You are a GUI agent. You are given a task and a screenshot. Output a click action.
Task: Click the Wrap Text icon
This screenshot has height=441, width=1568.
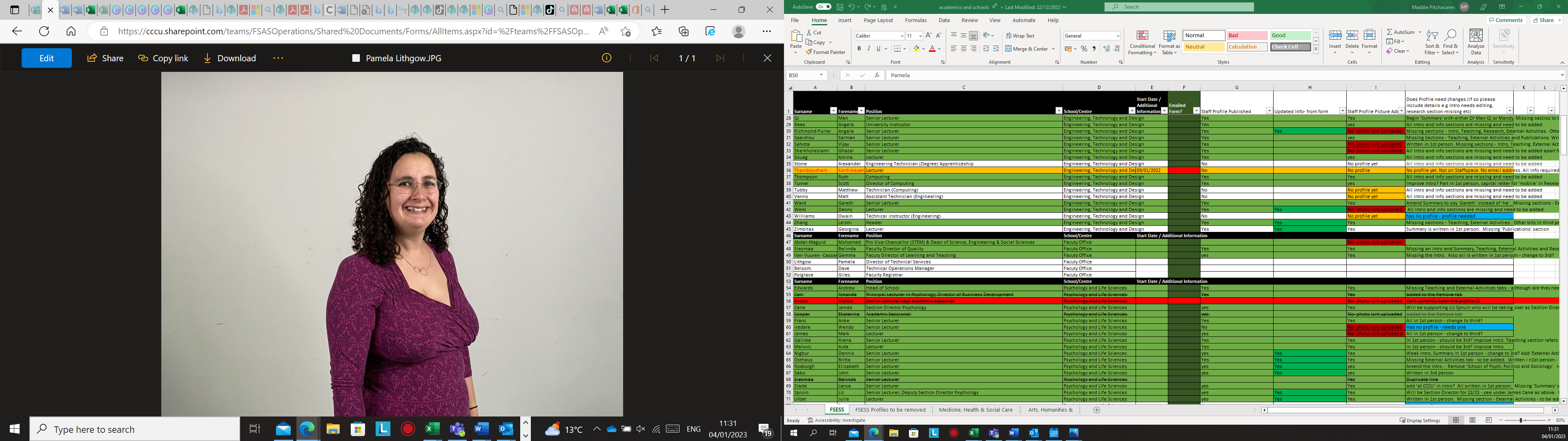click(1009, 36)
